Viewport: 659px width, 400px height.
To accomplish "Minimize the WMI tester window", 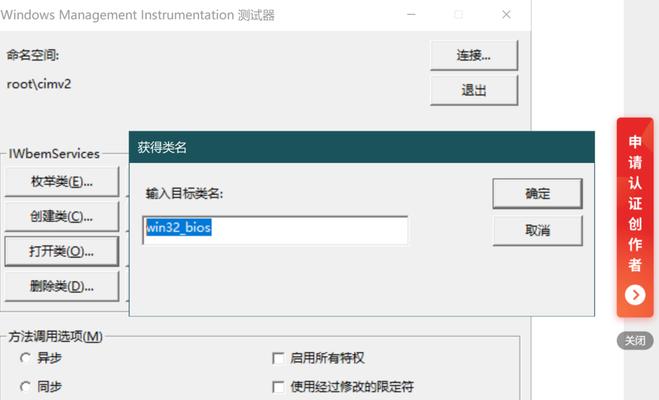I will coord(411,15).
